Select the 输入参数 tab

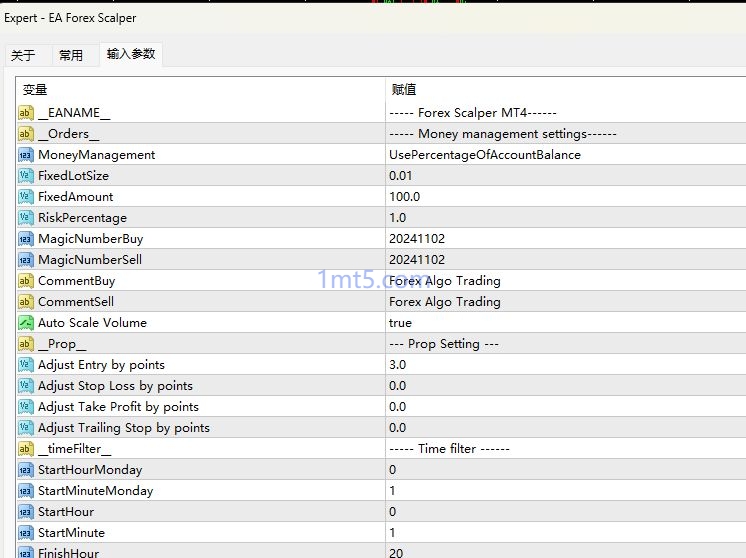[x=131, y=55]
